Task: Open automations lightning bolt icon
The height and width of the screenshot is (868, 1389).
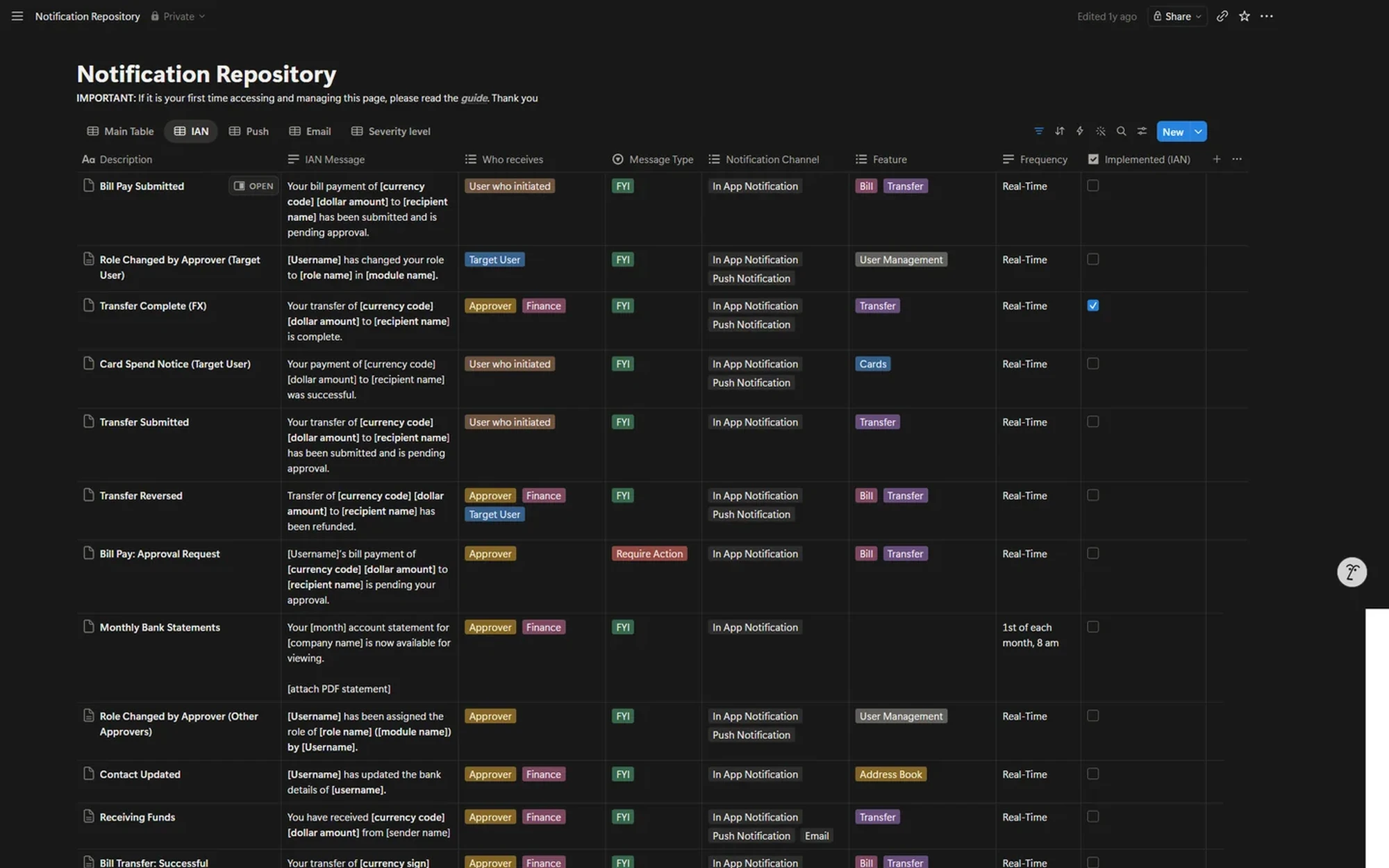Action: click(x=1079, y=131)
